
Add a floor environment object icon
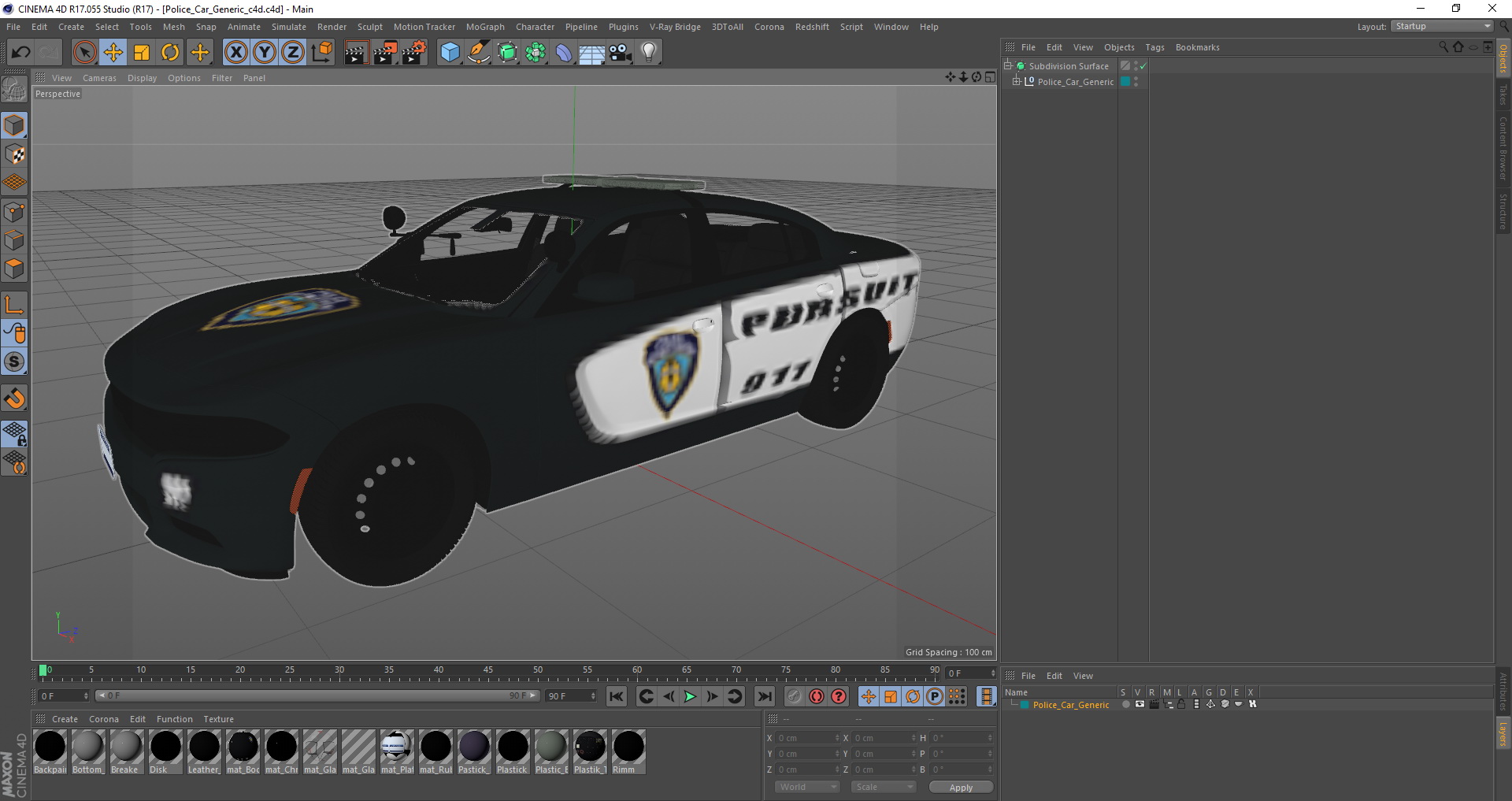591,53
